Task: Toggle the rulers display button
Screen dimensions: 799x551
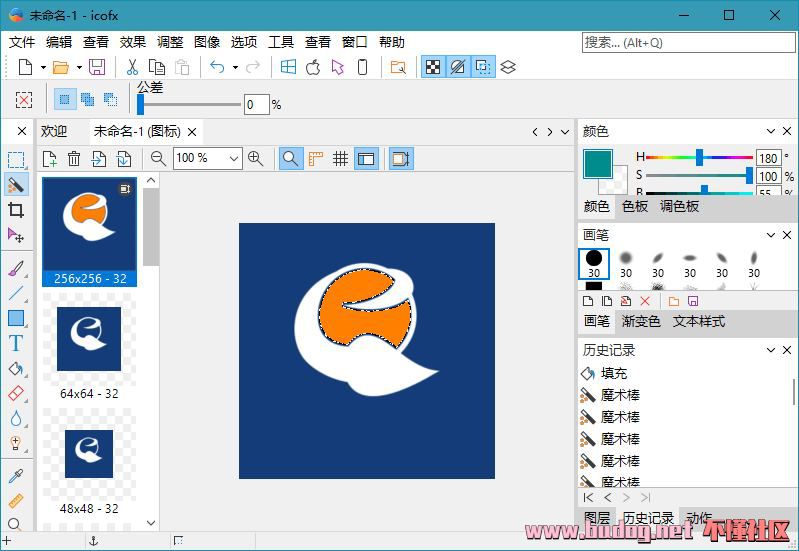Action: tap(316, 158)
